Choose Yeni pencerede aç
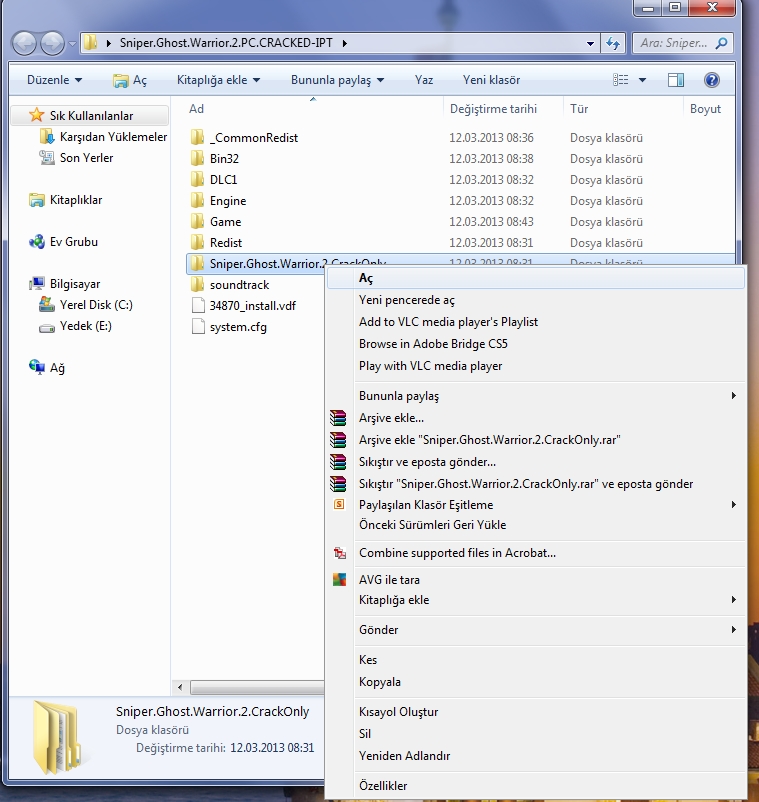The width and height of the screenshot is (759, 802). (x=535, y=300)
